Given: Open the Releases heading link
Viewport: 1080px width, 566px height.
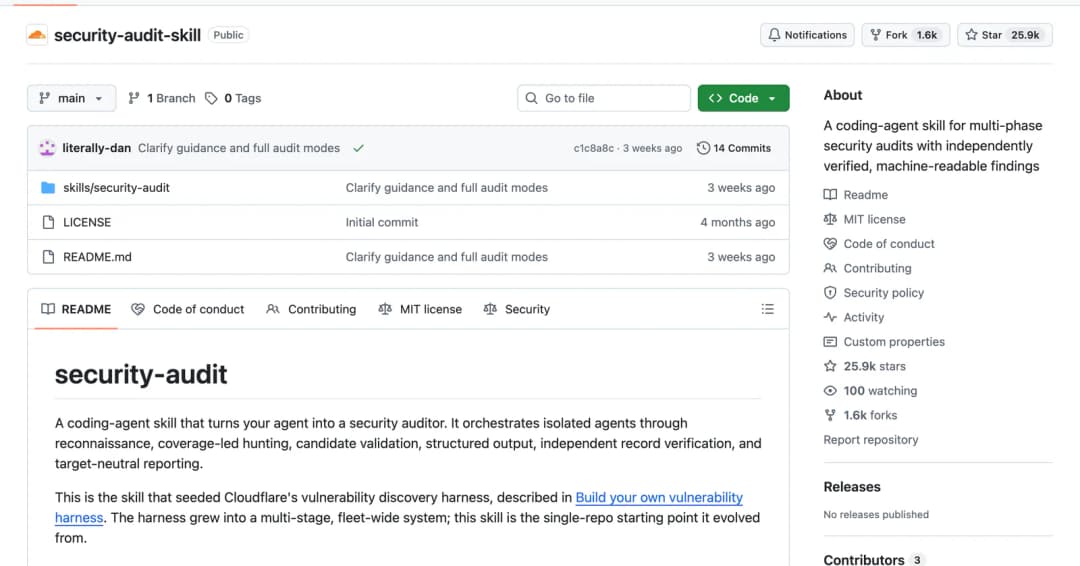Looking at the screenshot, I should [852, 487].
